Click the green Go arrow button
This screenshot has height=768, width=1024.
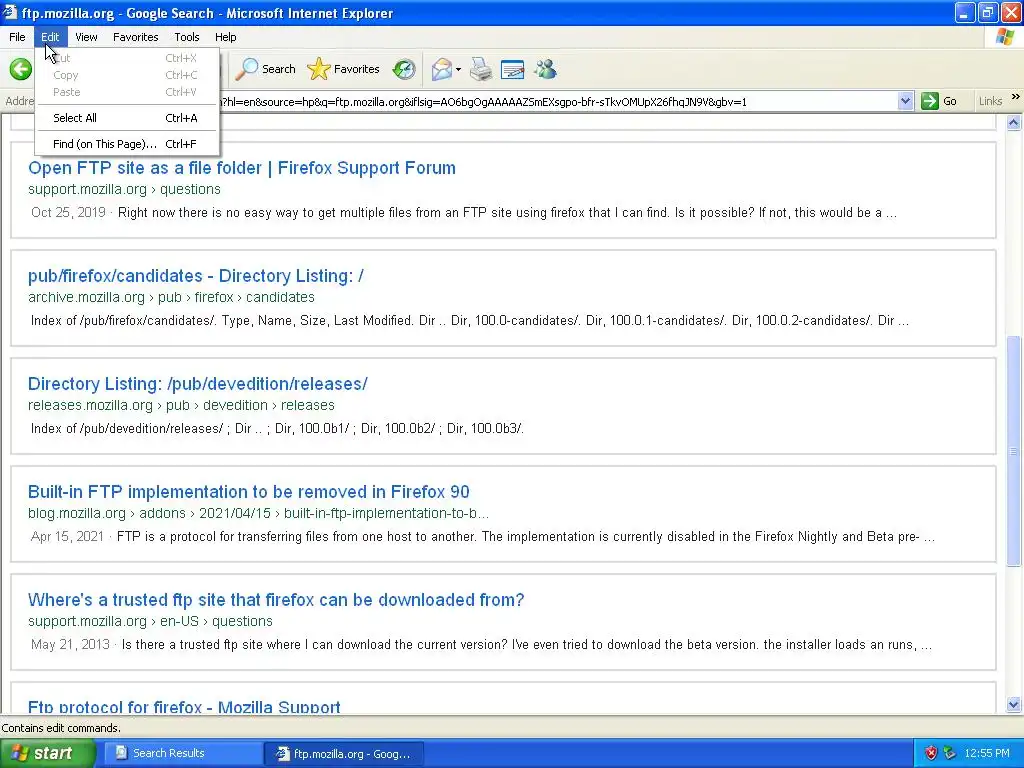click(x=929, y=101)
